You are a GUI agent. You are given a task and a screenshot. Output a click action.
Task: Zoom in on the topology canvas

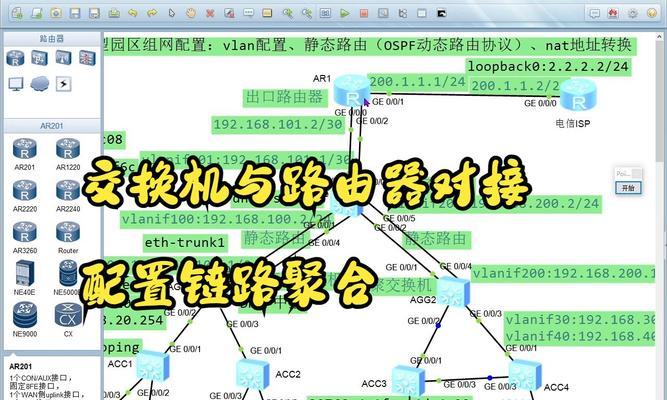point(288,13)
